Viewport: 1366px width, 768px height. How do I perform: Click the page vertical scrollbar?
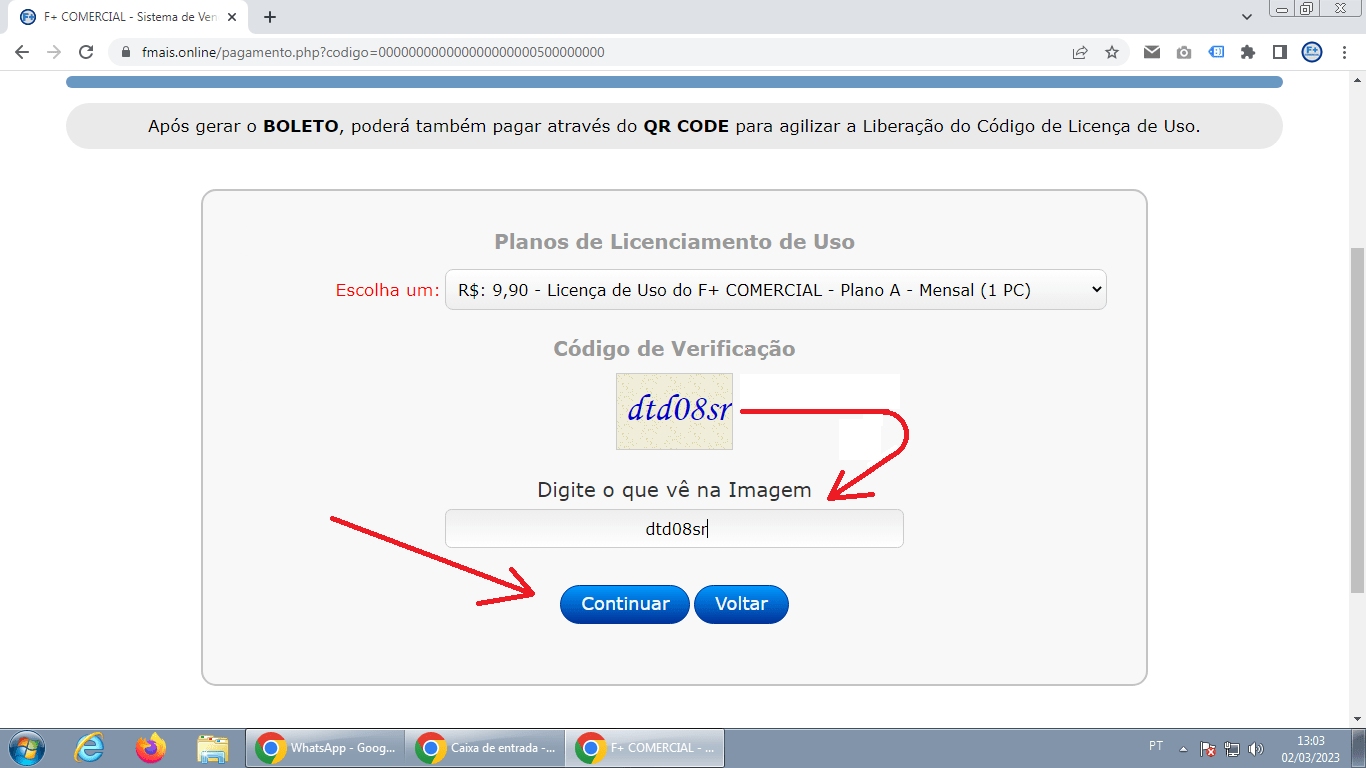click(x=1357, y=420)
